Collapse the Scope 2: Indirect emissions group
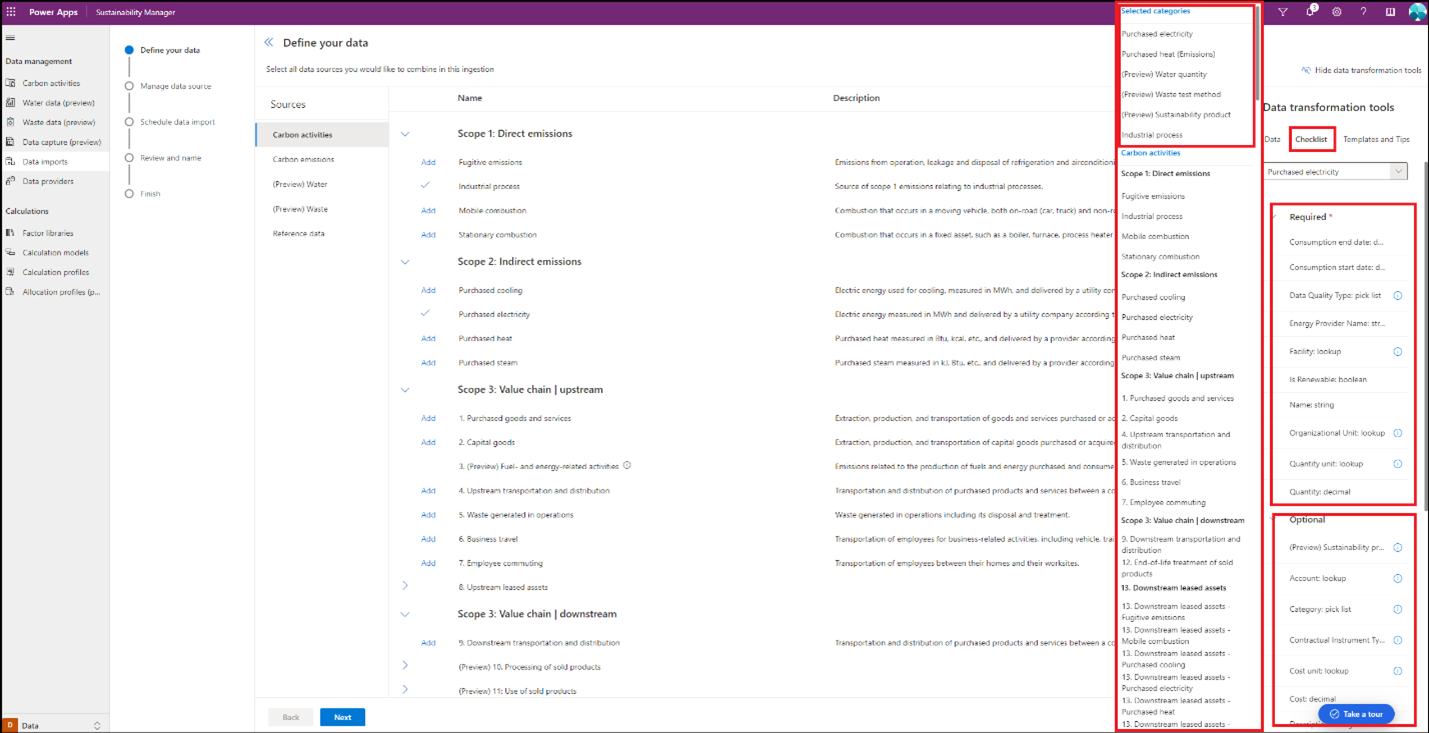 (x=405, y=262)
